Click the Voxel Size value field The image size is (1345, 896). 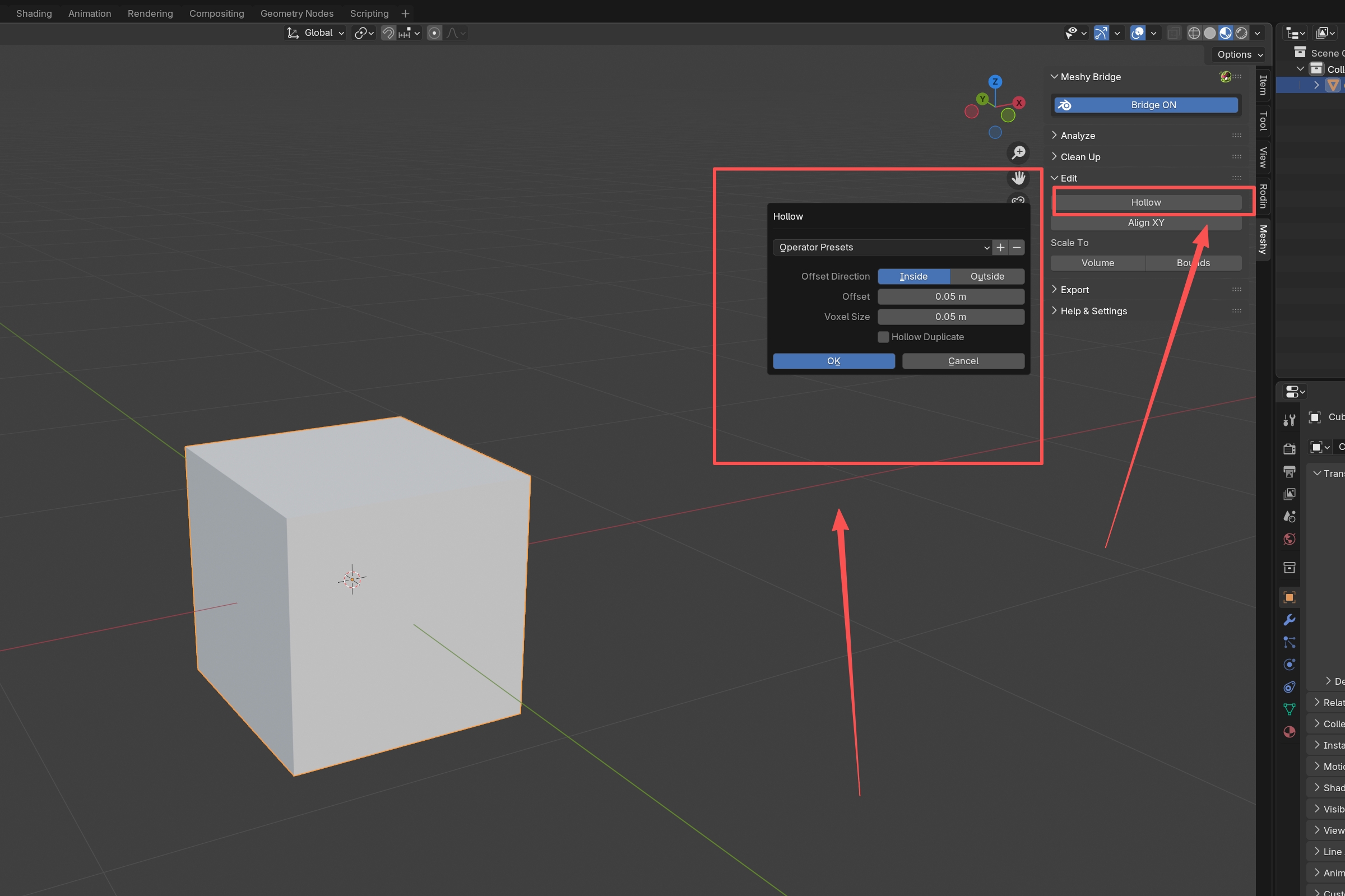[950, 317]
